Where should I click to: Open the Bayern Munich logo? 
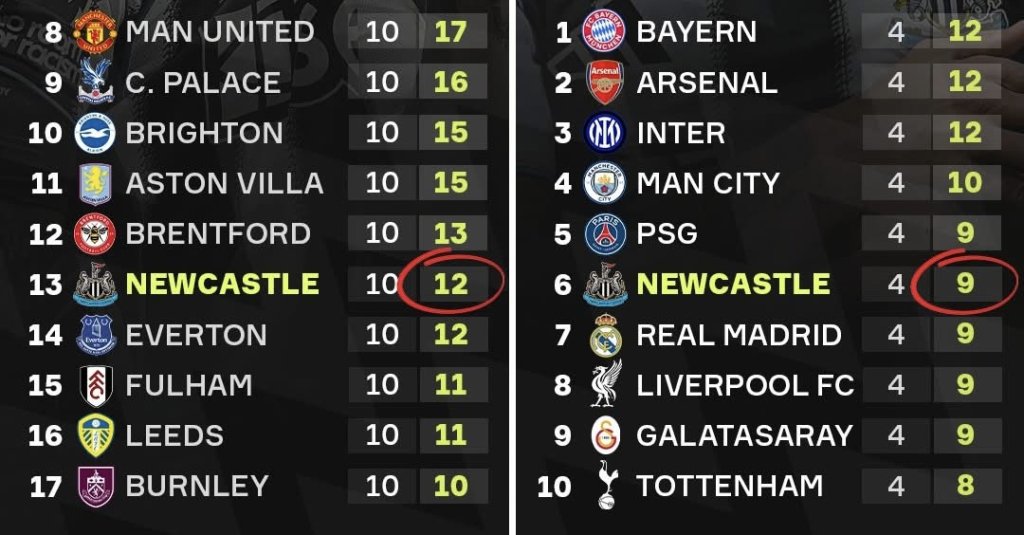coord(604,32)
